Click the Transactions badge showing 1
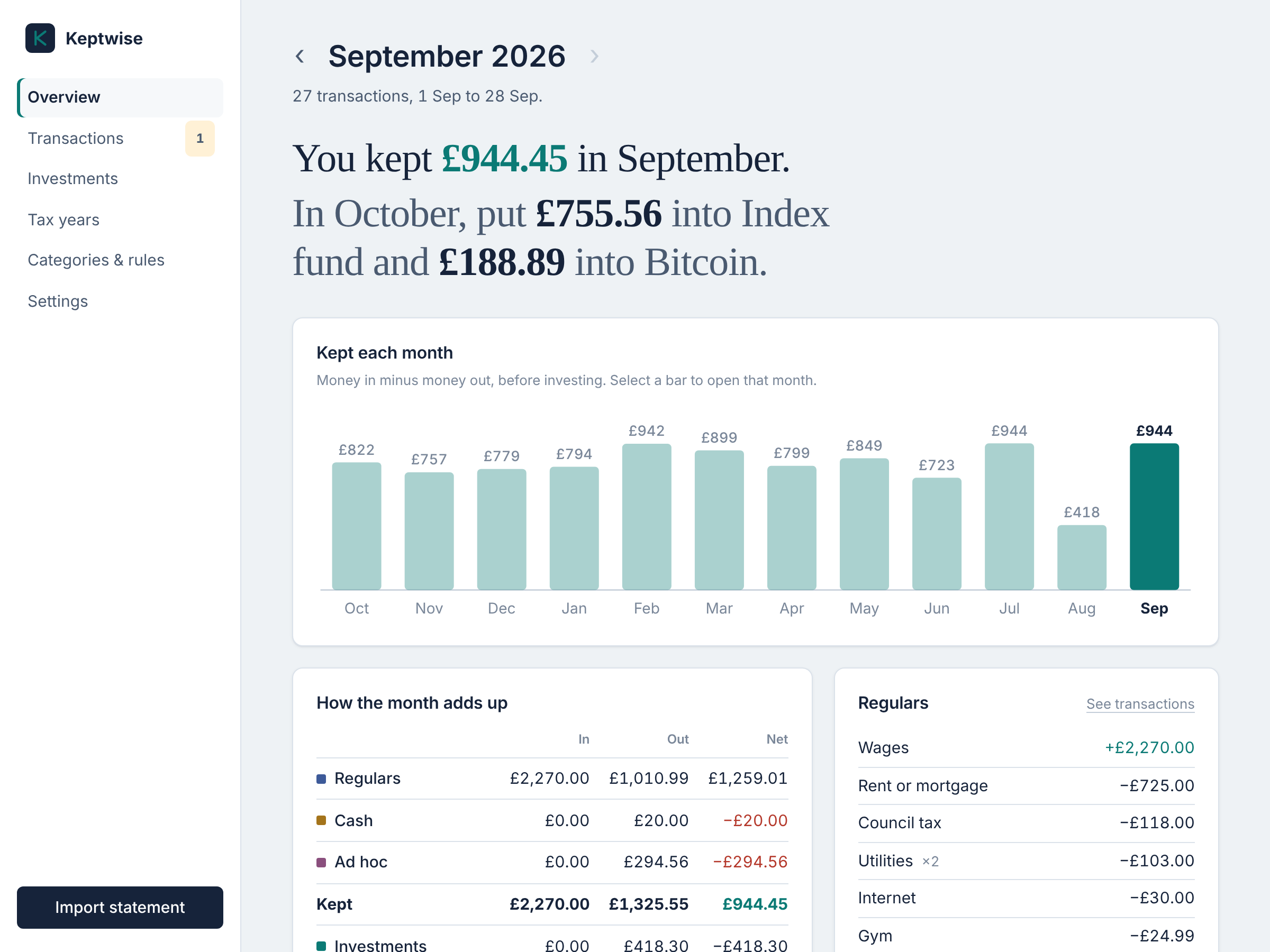The width and height of the screenshot is (1270, 952). 200,138
